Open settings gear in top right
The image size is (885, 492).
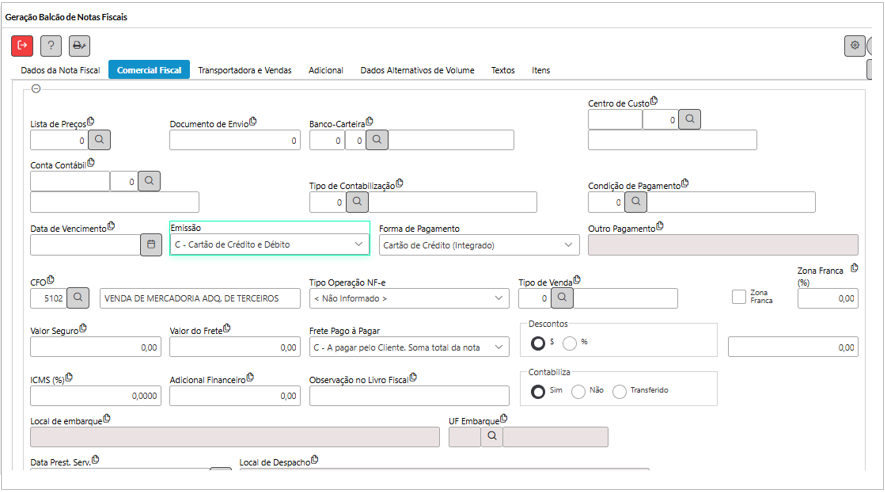coord(854,45)
